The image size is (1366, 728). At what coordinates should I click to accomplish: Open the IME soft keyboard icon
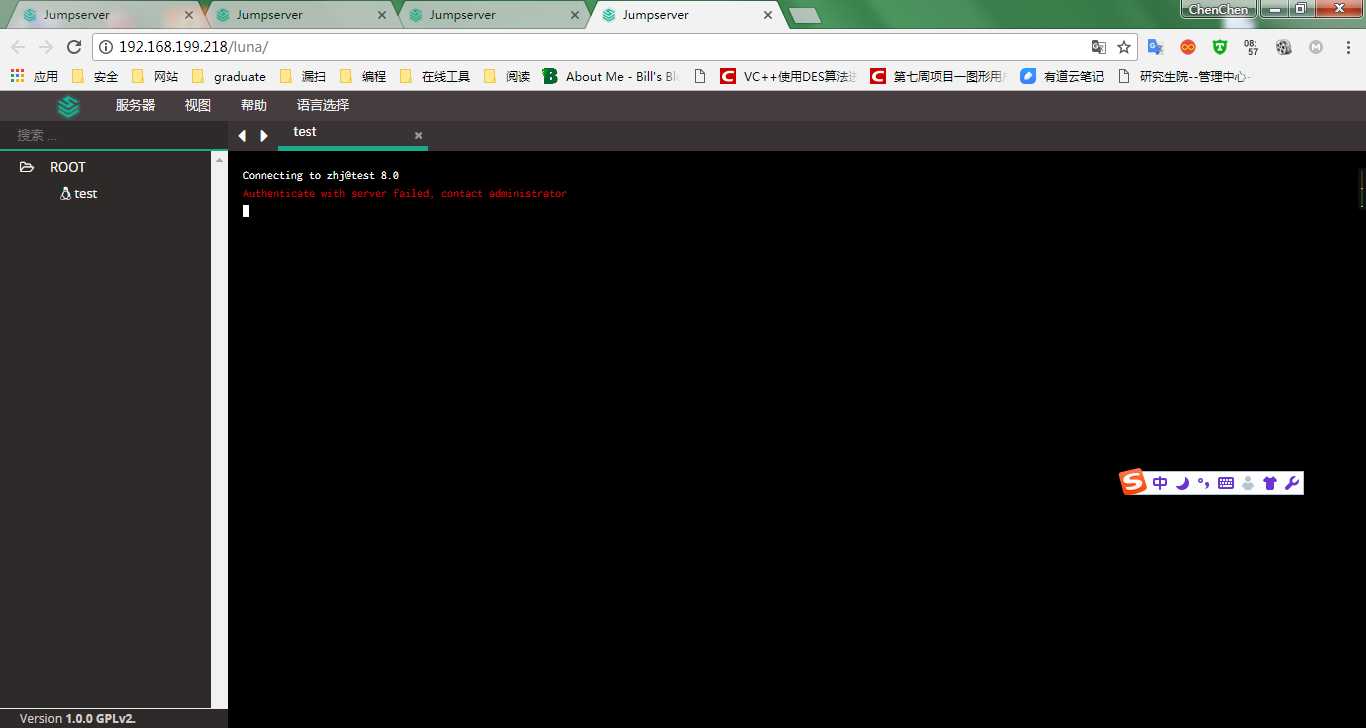tap(1225, 483)
